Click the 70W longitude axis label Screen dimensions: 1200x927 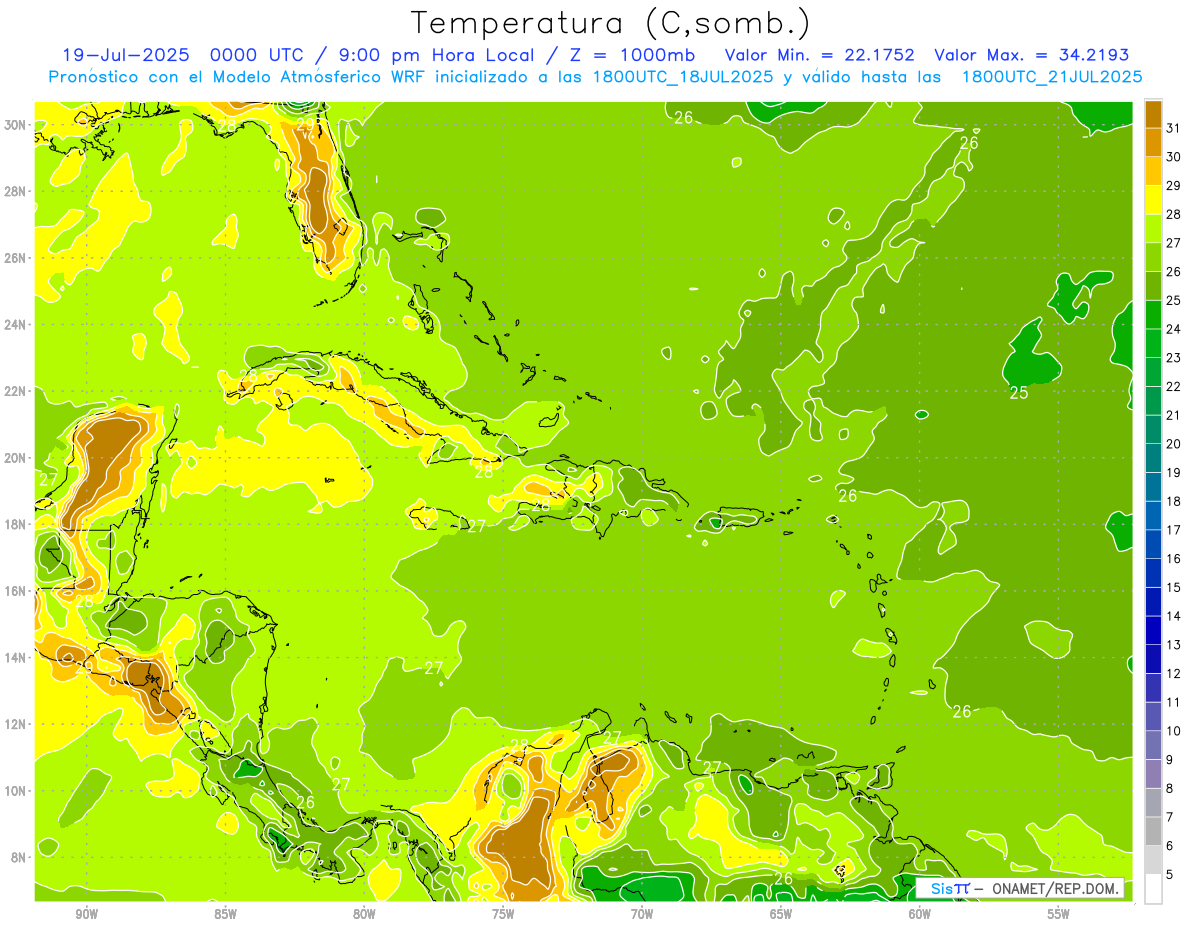point(642,915)
